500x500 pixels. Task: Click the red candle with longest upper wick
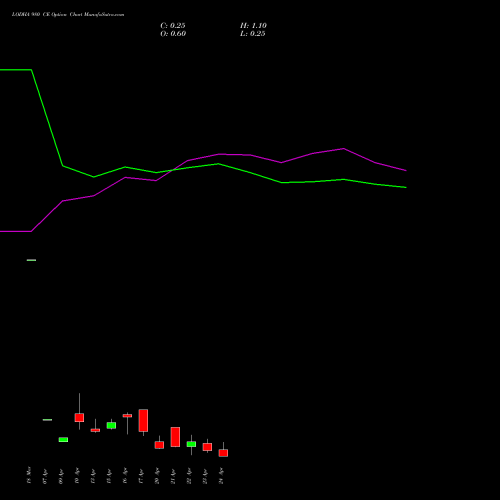79,417
